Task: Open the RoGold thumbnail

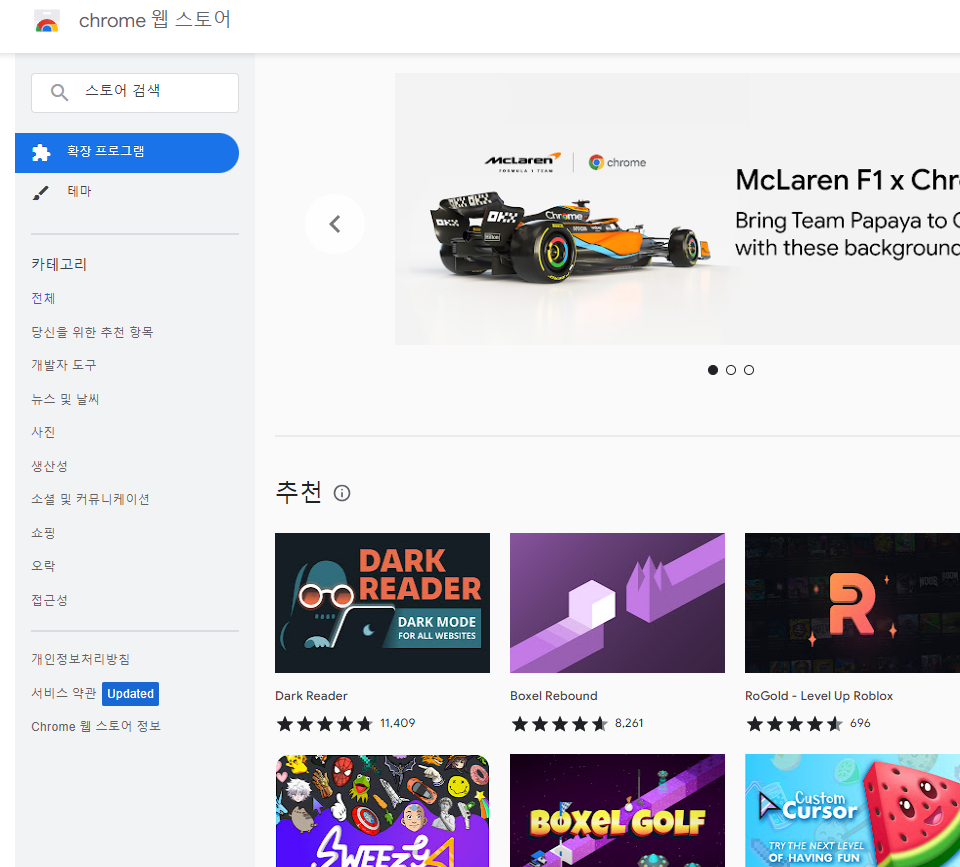Action: [852, 603]
